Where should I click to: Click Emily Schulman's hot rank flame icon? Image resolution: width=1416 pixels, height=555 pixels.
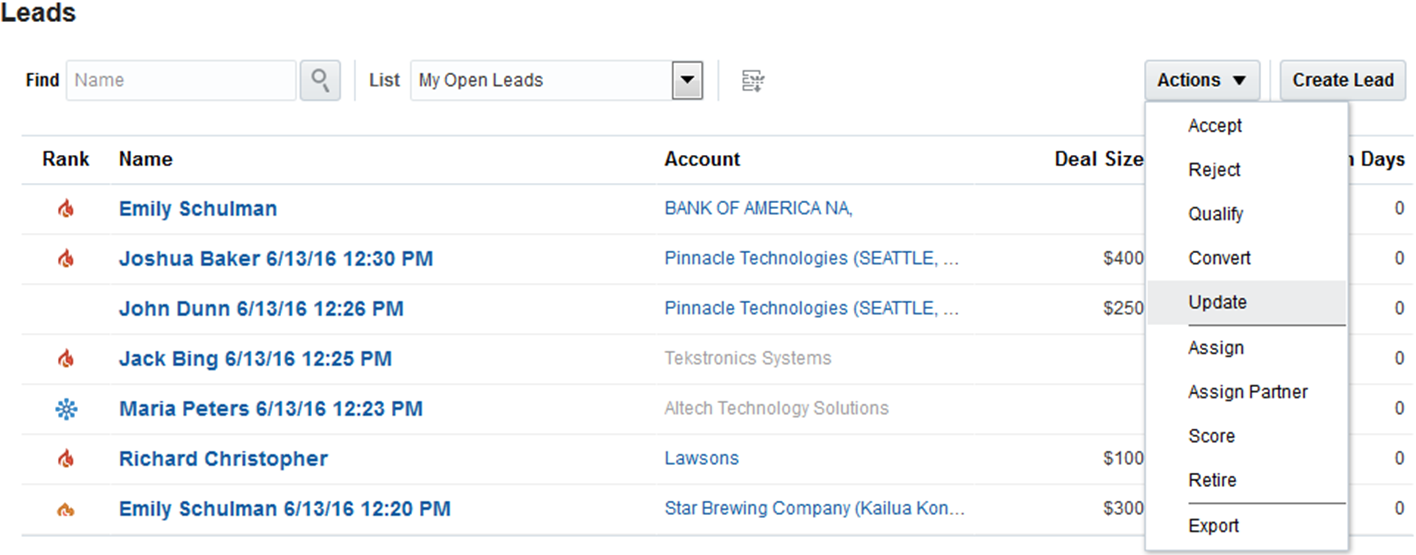(66, 209)
